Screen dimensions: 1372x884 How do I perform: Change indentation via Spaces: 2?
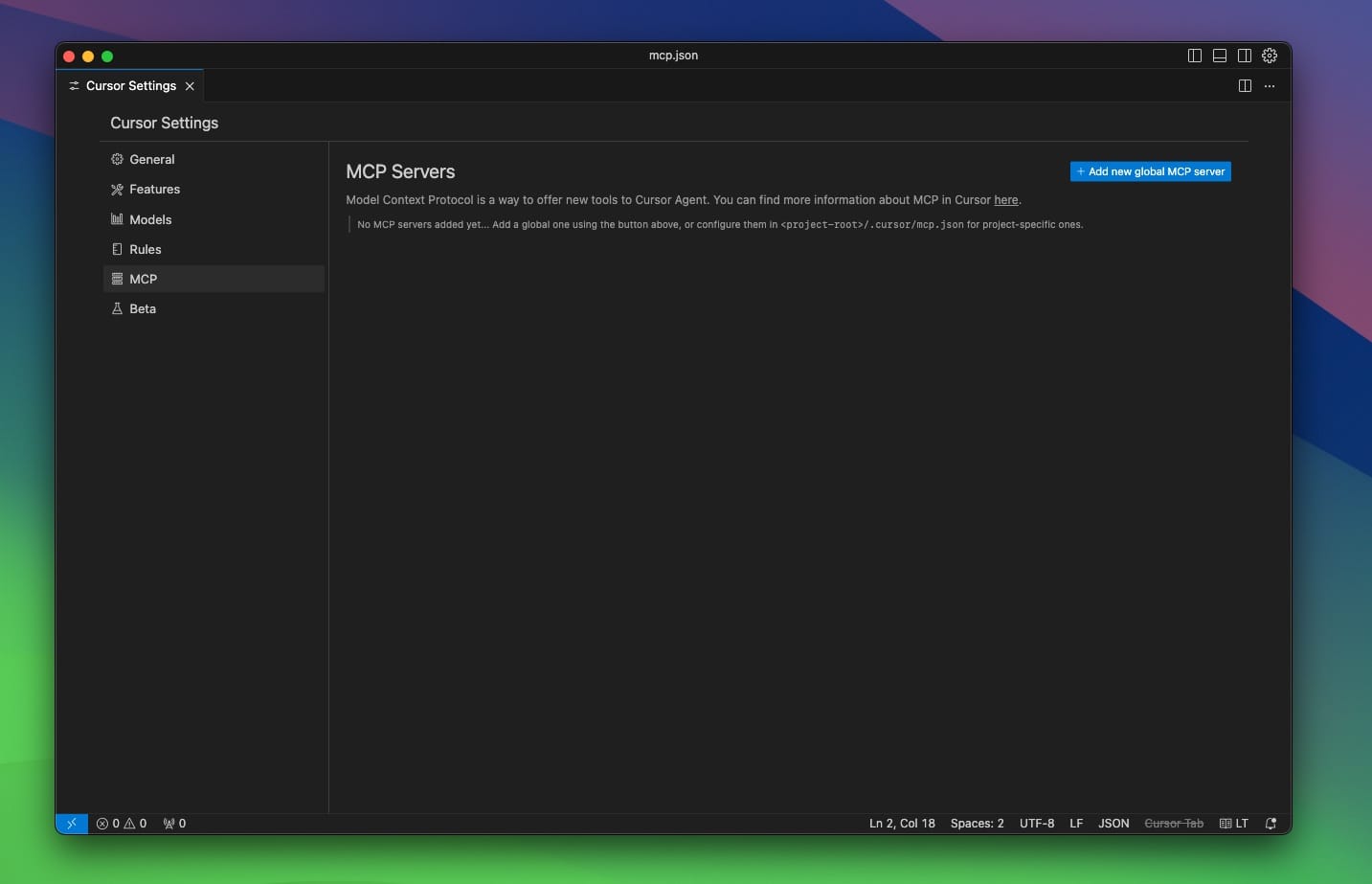(978, 824)
